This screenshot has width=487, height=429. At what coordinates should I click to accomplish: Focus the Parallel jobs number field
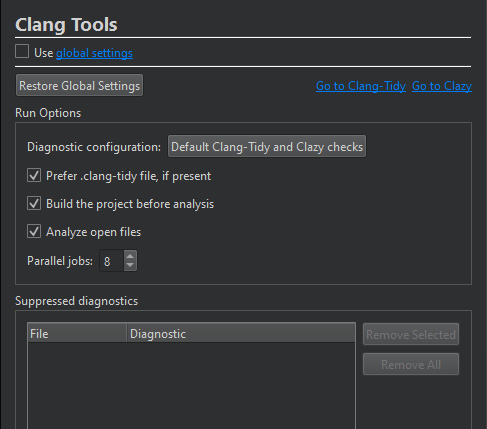coord(112,261)
